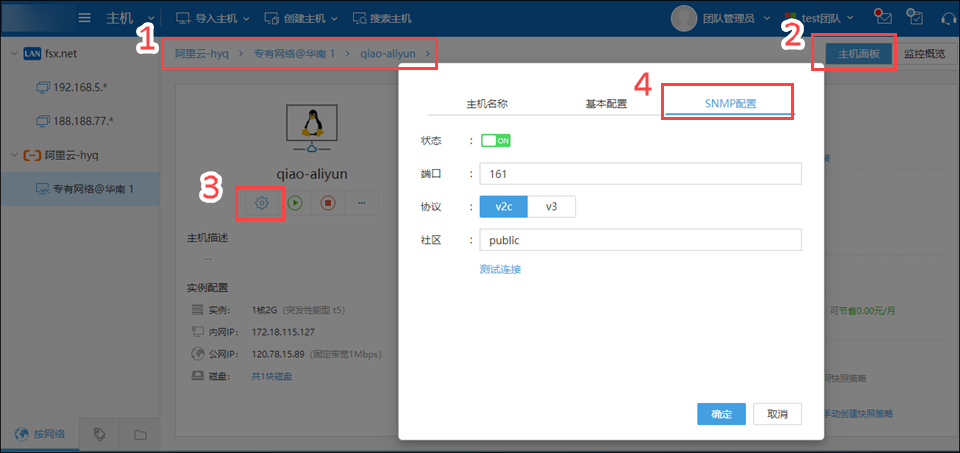Image resolution: width=960 pixels, height=453 pixels.
Task: Switch to the 基本配置 tab
Action: click(606, 103)
